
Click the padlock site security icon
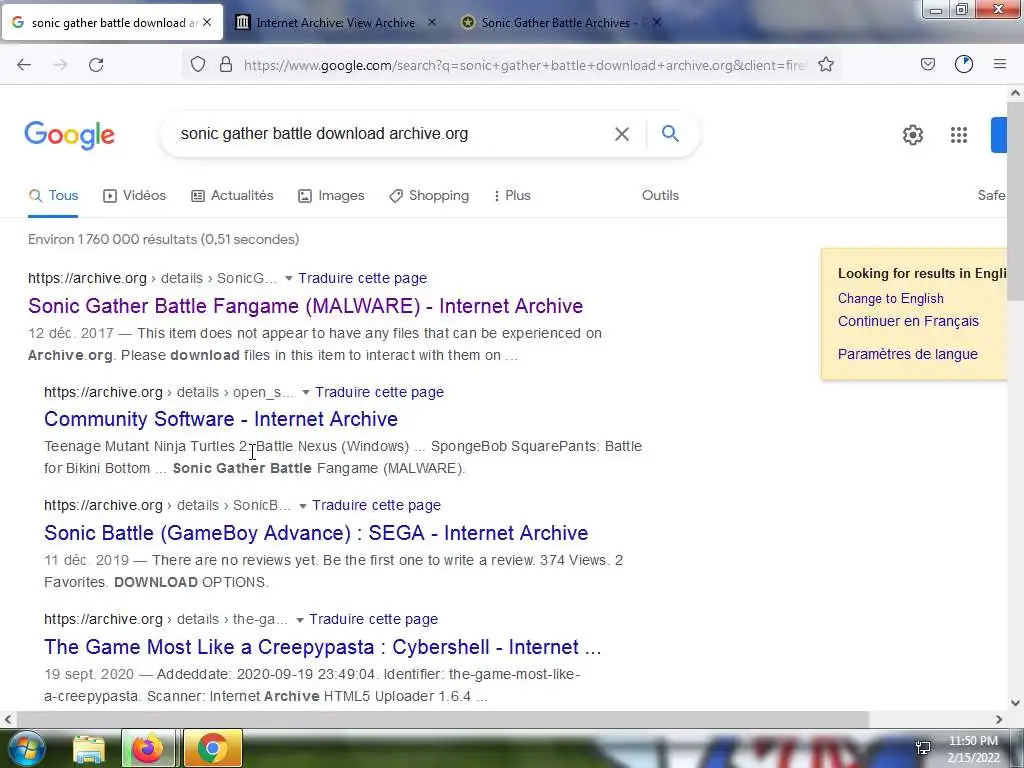click(x=226, y=65)
